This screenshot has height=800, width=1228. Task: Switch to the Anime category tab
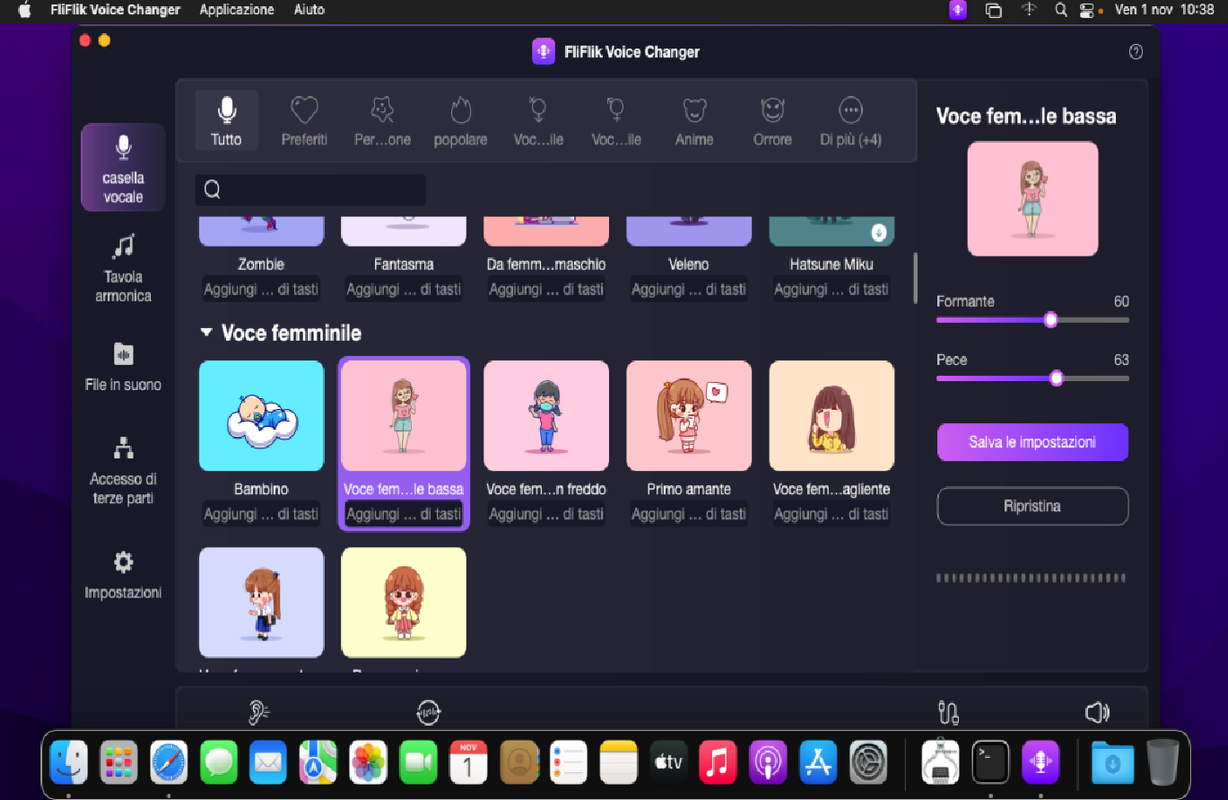tap(694, 121)
